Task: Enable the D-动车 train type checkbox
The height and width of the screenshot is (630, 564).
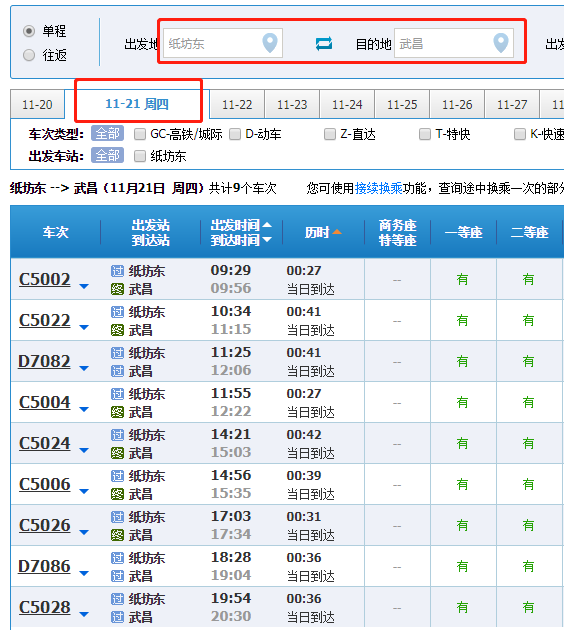Action: pyautogui.click(x=235, y=134)
